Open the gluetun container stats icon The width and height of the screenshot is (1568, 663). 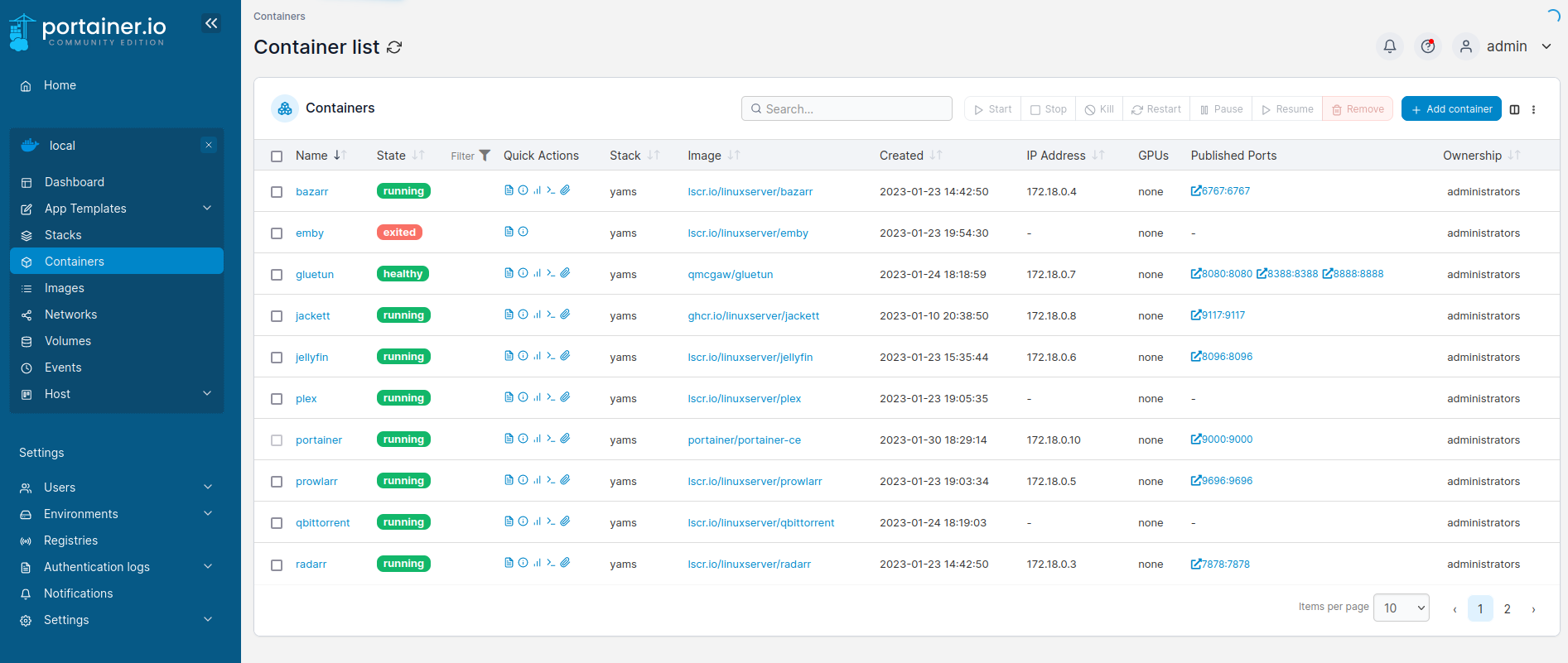coord(537,273)
